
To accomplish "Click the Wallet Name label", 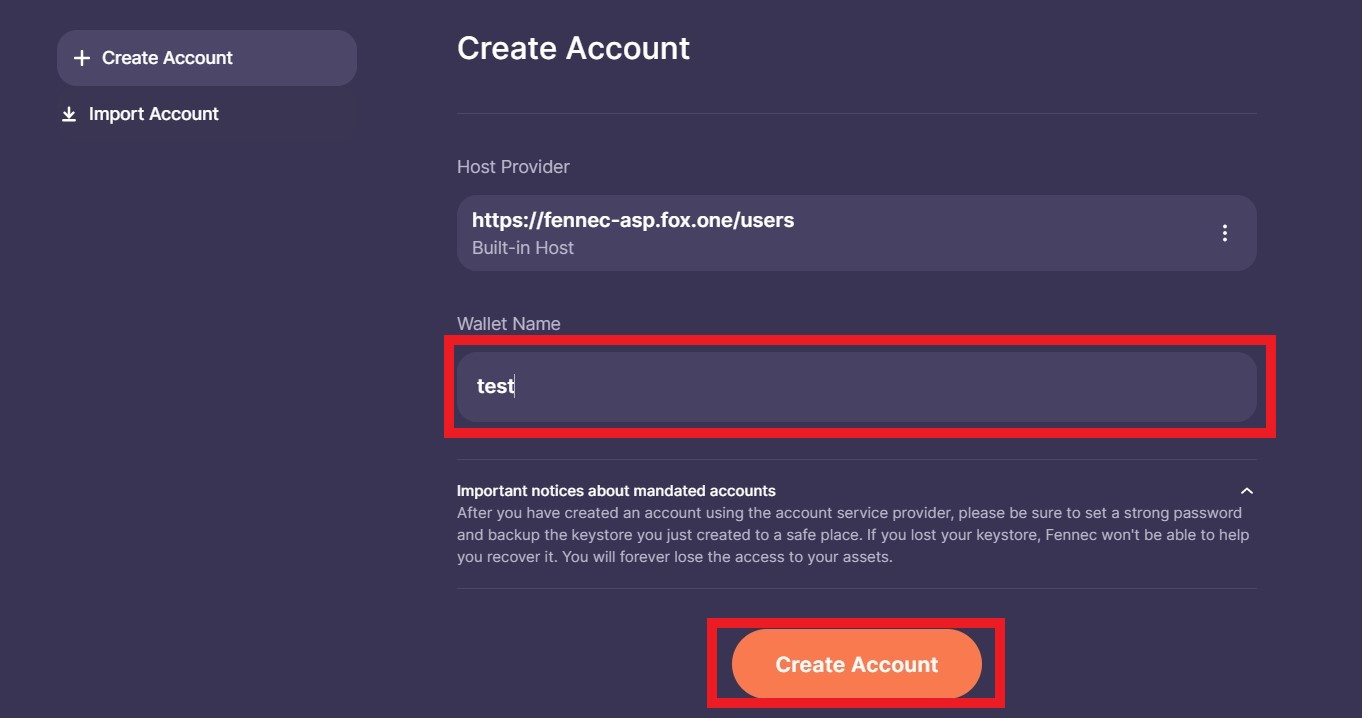I will [x=508, y=324].
